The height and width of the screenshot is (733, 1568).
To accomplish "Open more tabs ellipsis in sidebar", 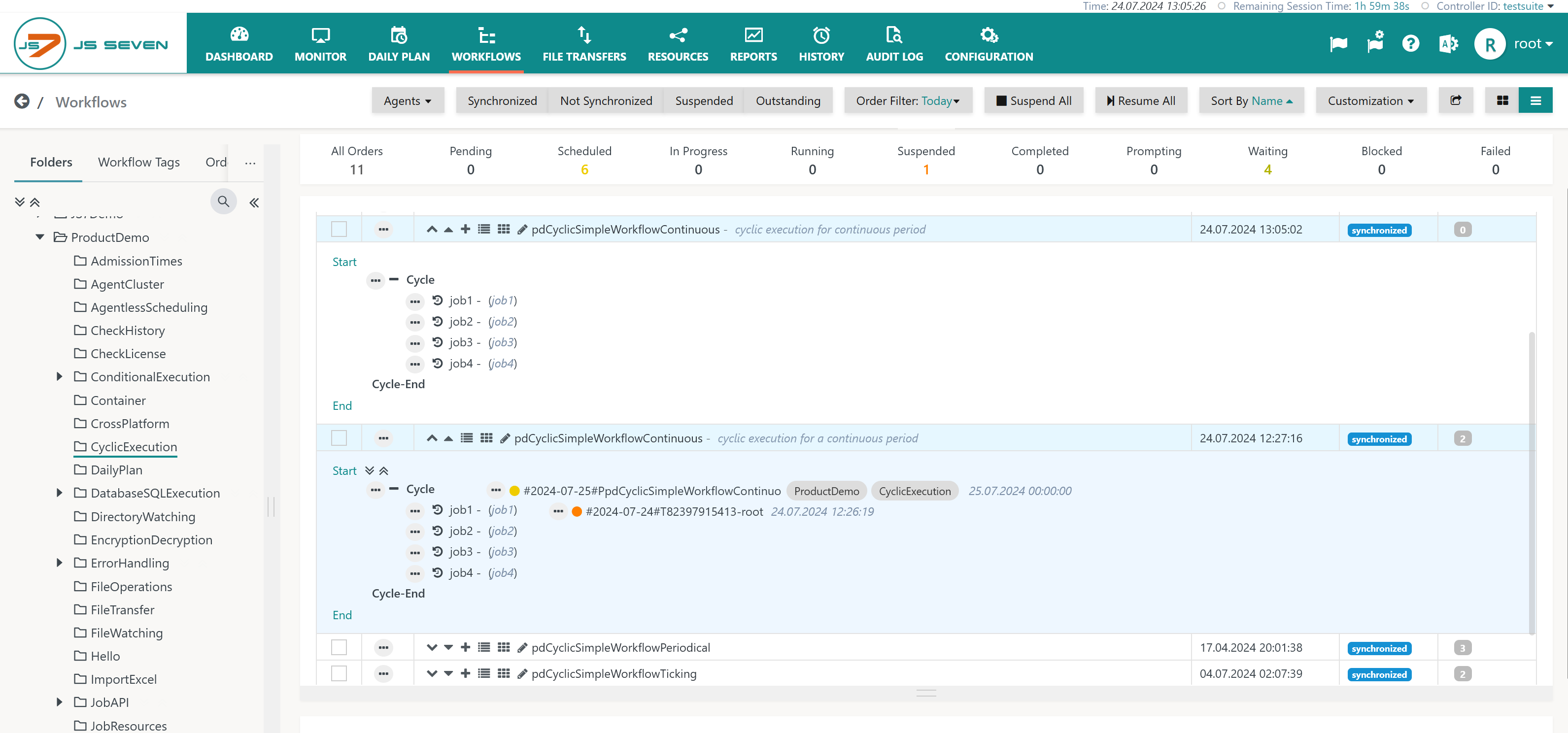I will pos(250,163).
